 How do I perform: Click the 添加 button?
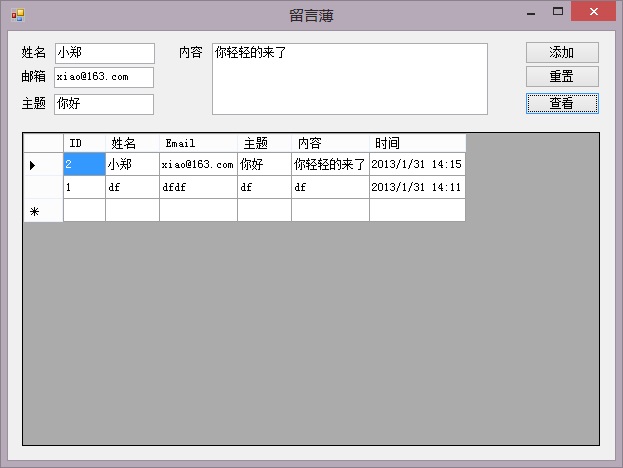click(x=562, y=53)
